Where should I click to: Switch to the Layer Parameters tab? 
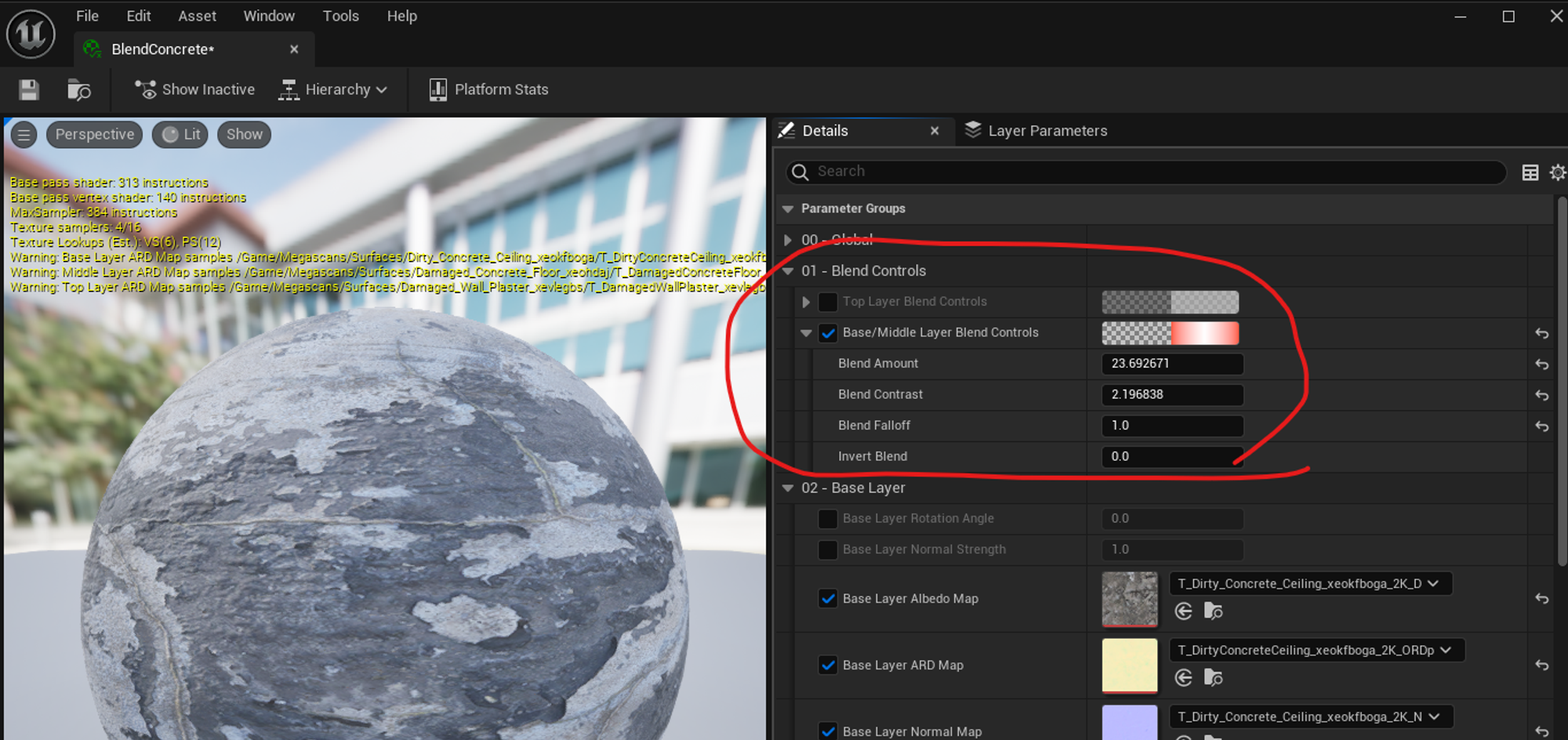(x=1036, y=131)
